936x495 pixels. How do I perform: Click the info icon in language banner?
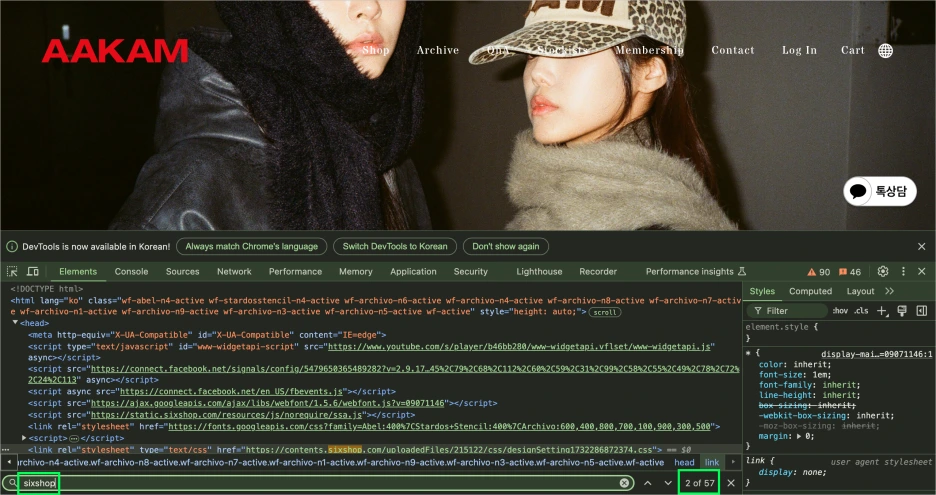point(12,247)
